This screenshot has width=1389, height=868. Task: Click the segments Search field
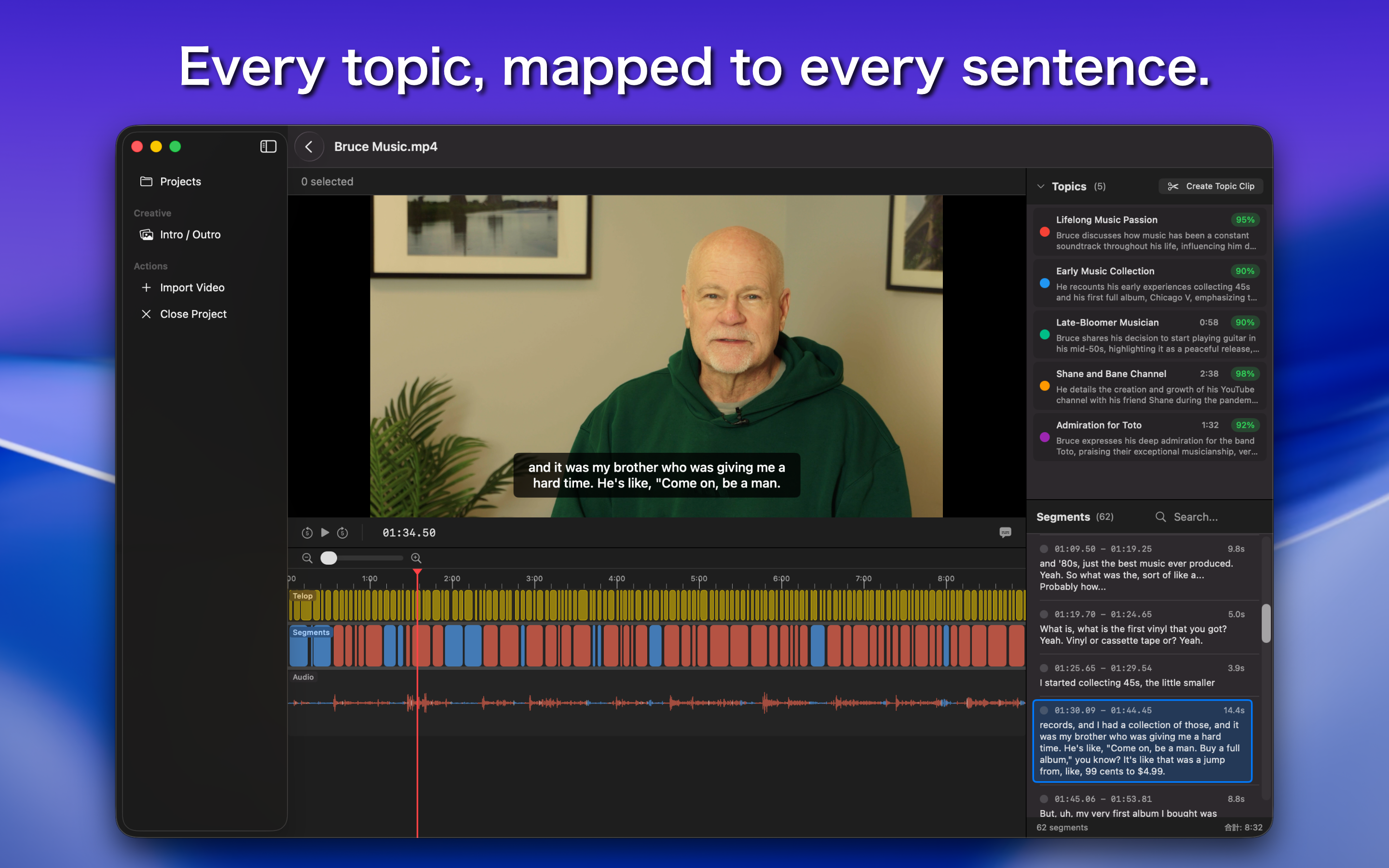pyautogui.click(x=1195, y=516)
